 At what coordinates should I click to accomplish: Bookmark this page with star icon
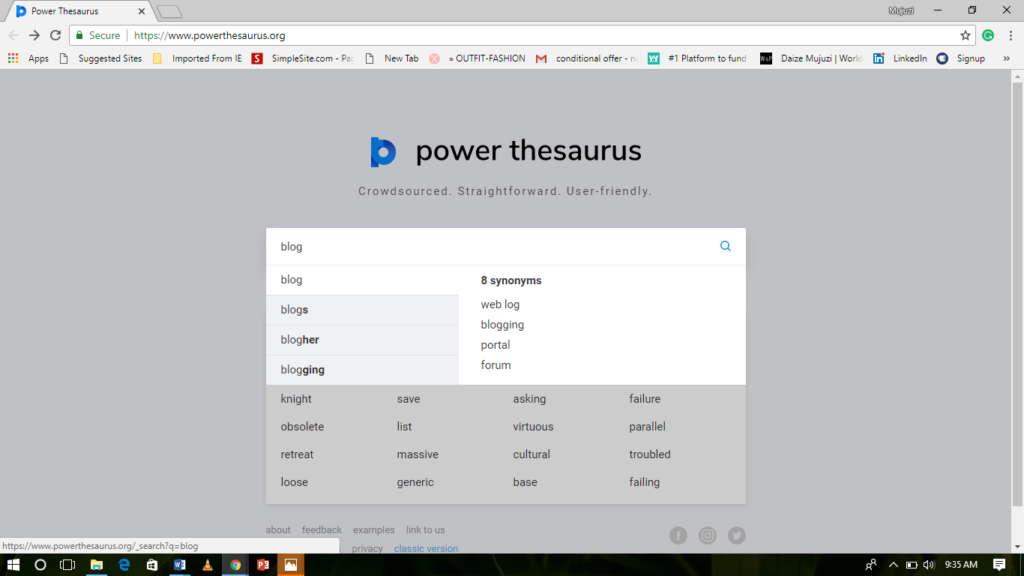click(x=965, y=35)
